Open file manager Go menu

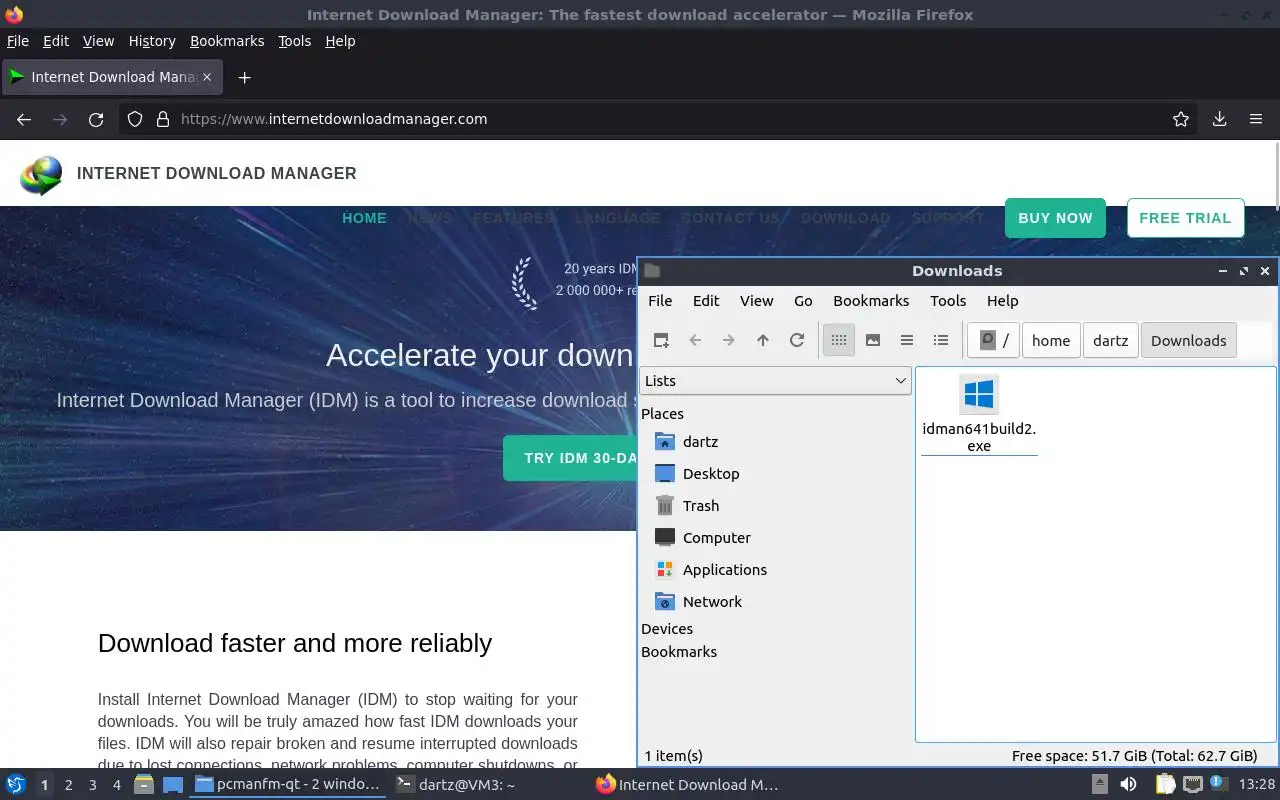pos(803,300)
